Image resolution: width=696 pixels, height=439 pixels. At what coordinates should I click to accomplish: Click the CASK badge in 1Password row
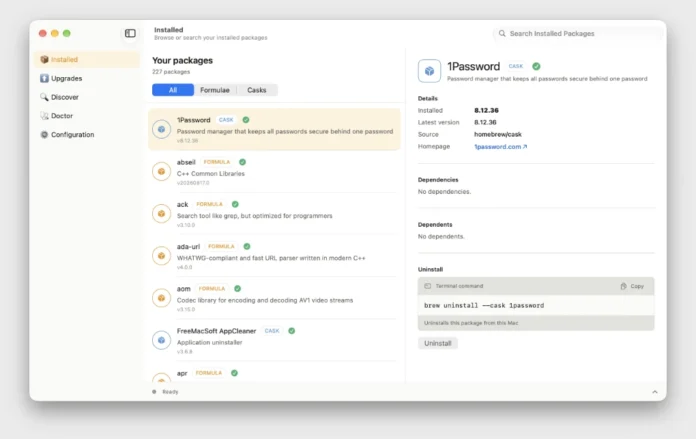(226, 120)
